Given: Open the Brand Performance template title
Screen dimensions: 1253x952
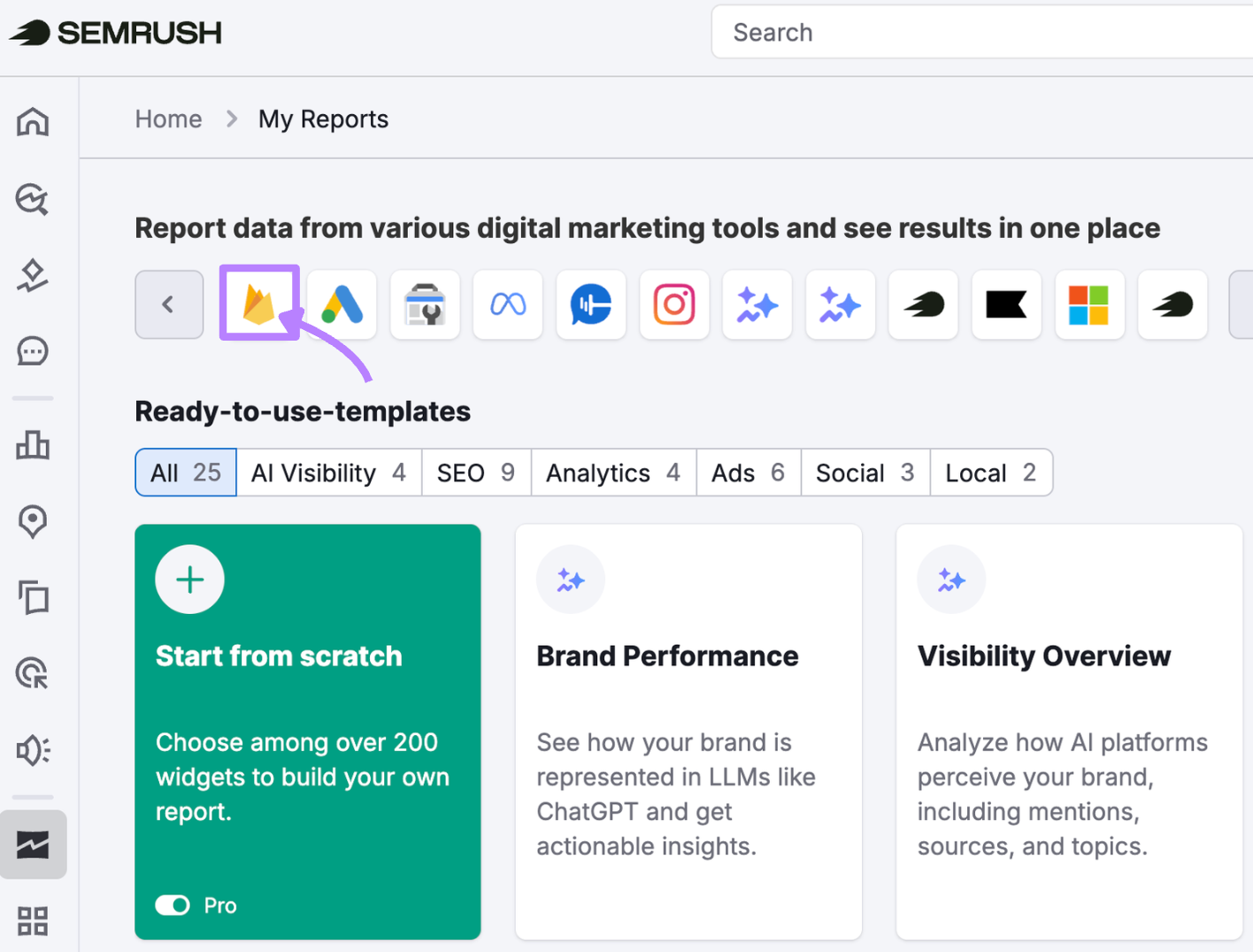Looking at the screenshot, I should [667, 656].
